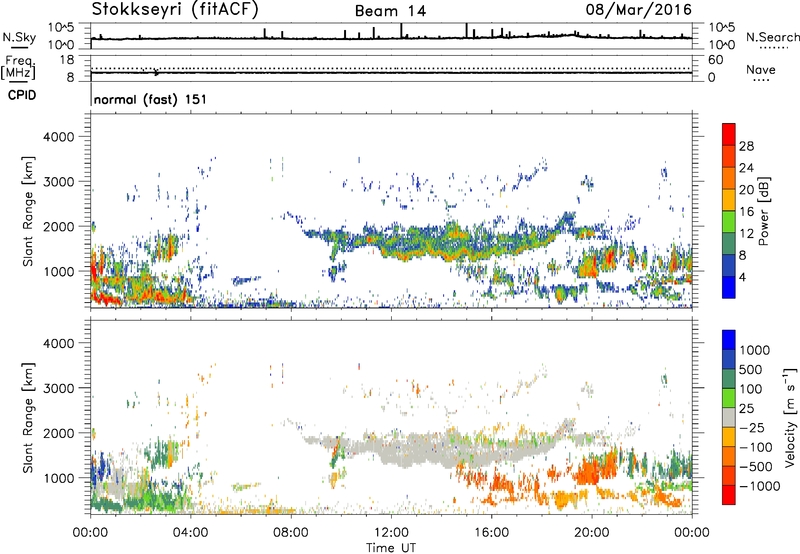Click the Nave legend label
Image resolution: width=800 pixels, height=554 pixels.
tap(761, 69)
